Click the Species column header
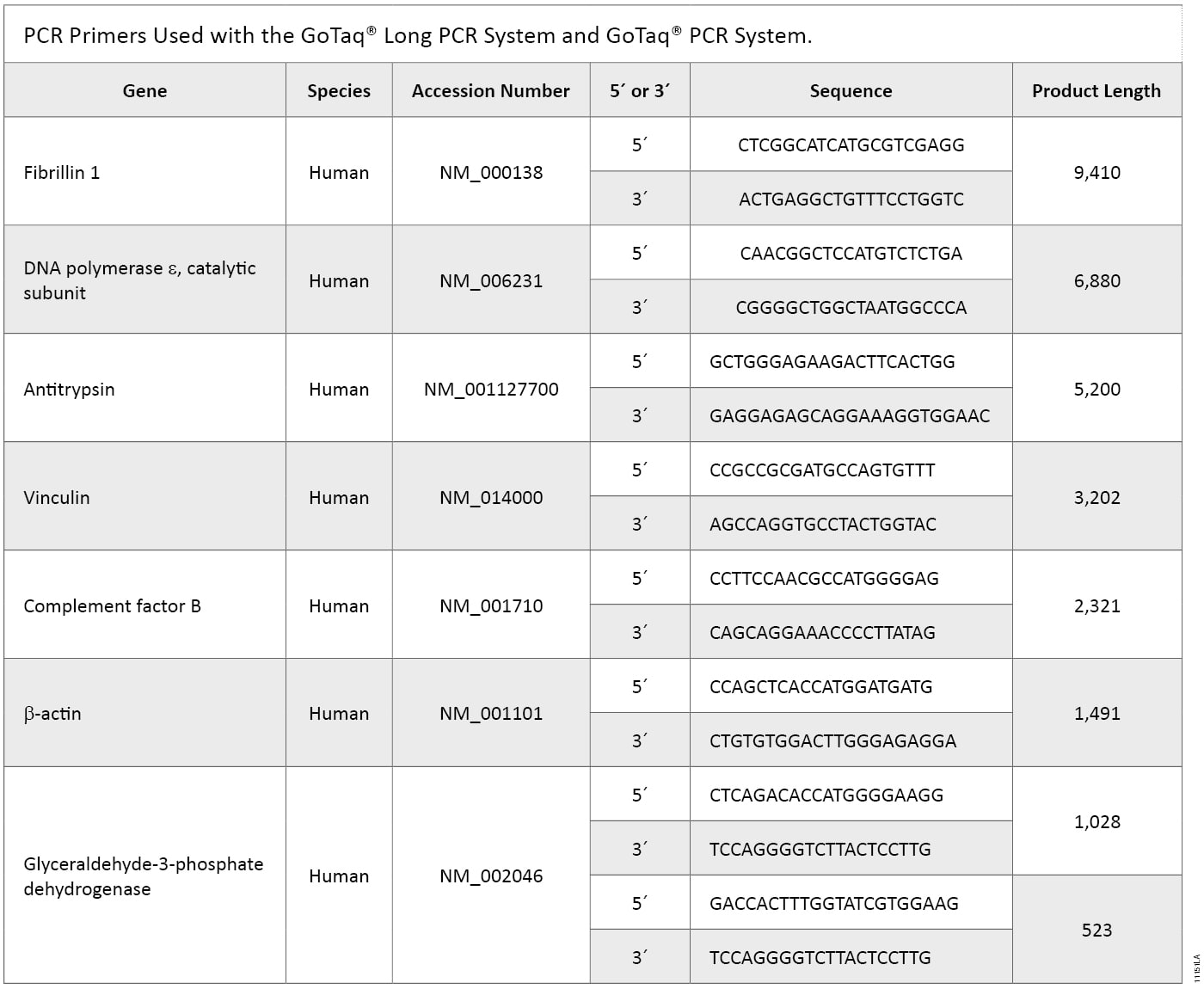This screenshot has height=989, width=1204. (339, 91)
